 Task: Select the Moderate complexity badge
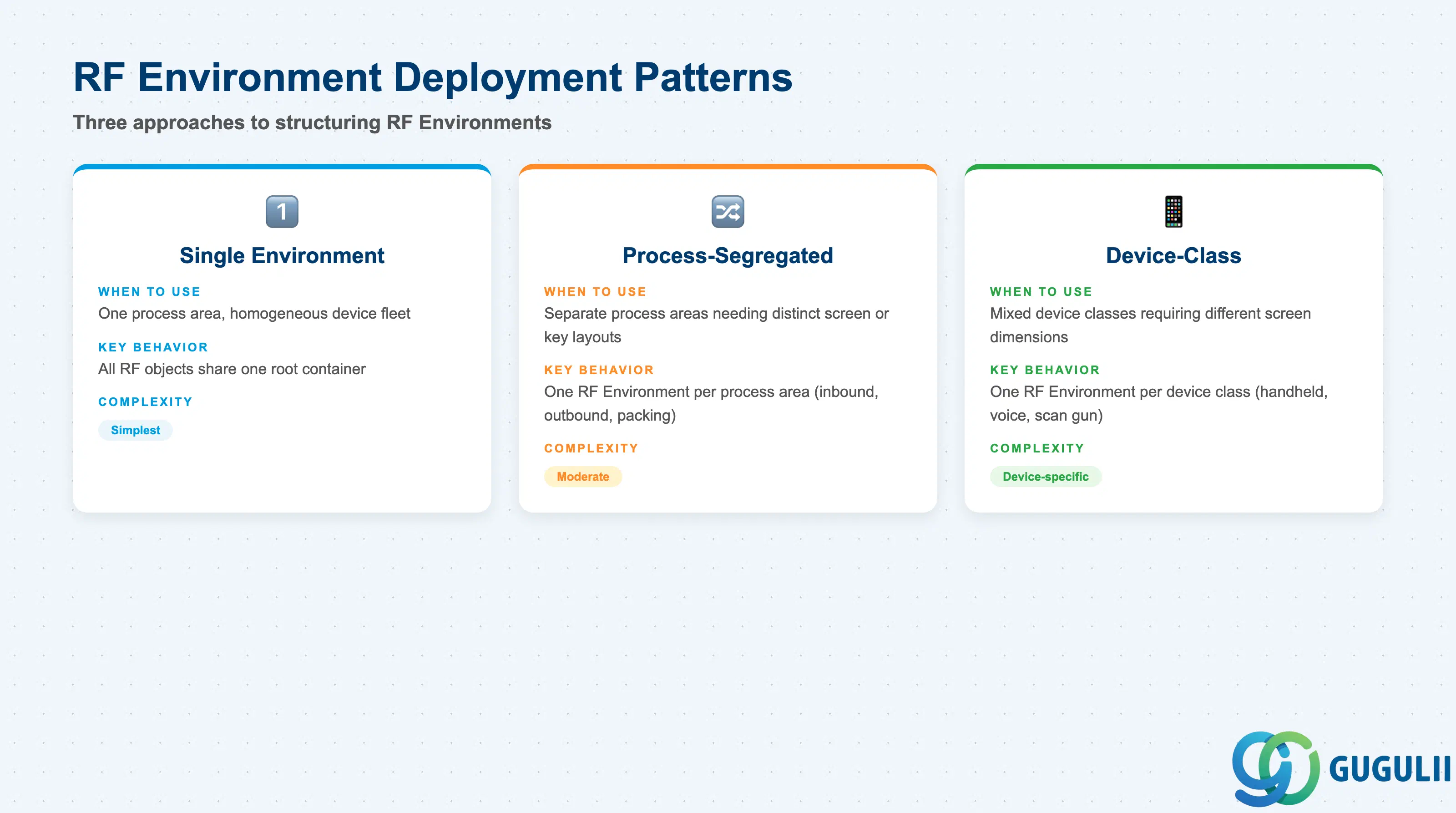click(583, 477)
